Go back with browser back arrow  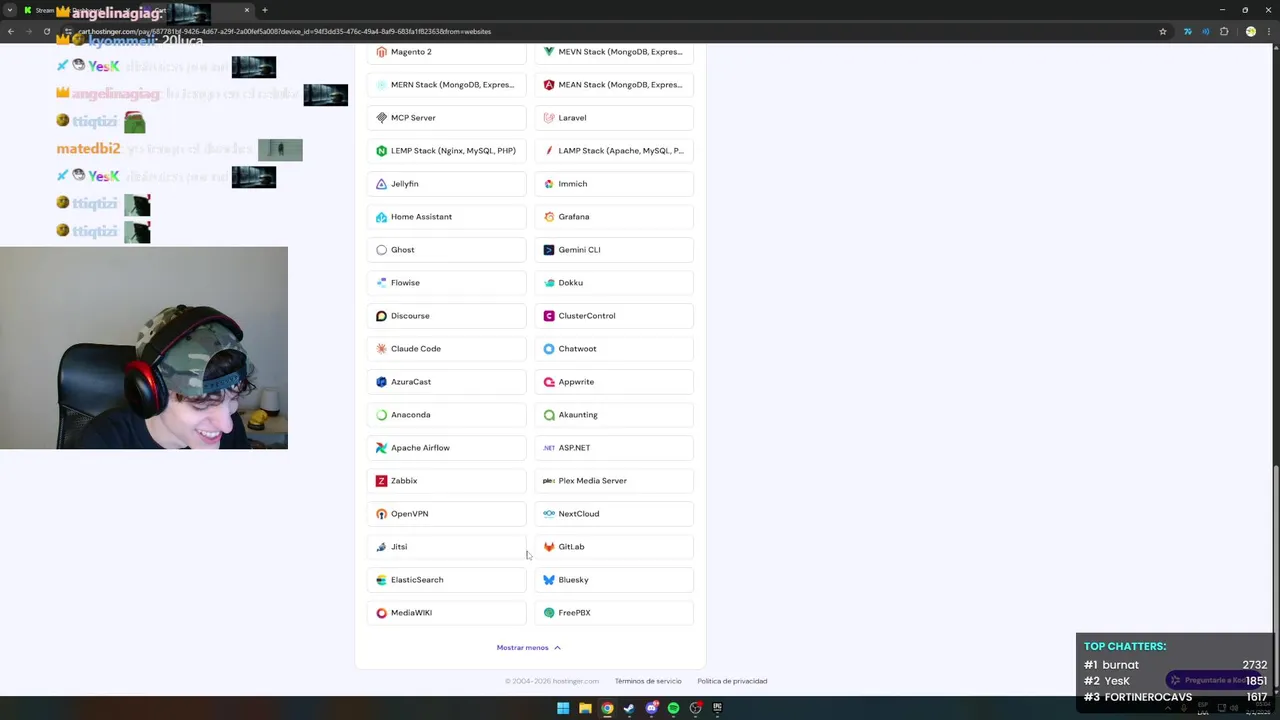click(11, 31)
